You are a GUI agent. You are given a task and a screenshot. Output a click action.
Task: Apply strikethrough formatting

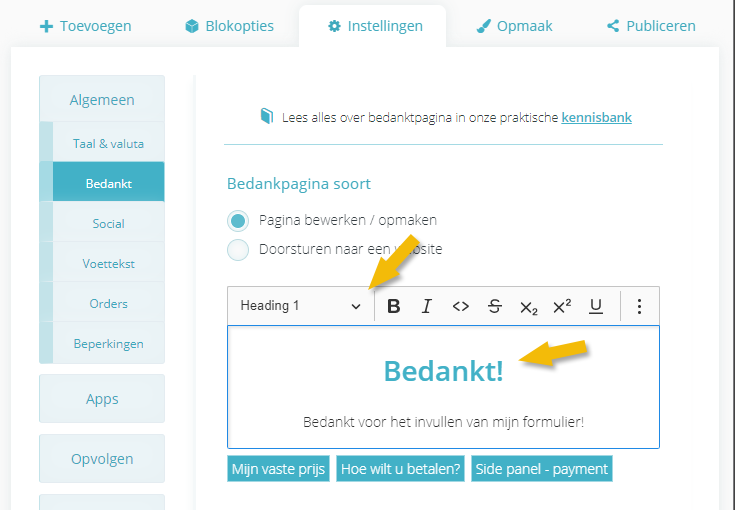tap(495, 306)
